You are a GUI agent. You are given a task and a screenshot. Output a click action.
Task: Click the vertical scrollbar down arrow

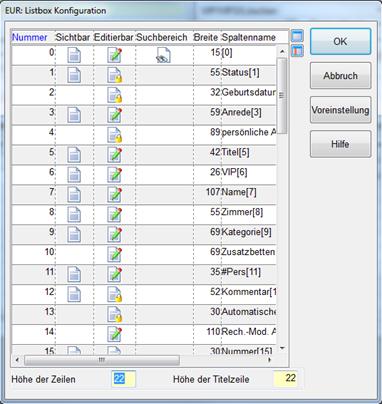click(282, 349)
